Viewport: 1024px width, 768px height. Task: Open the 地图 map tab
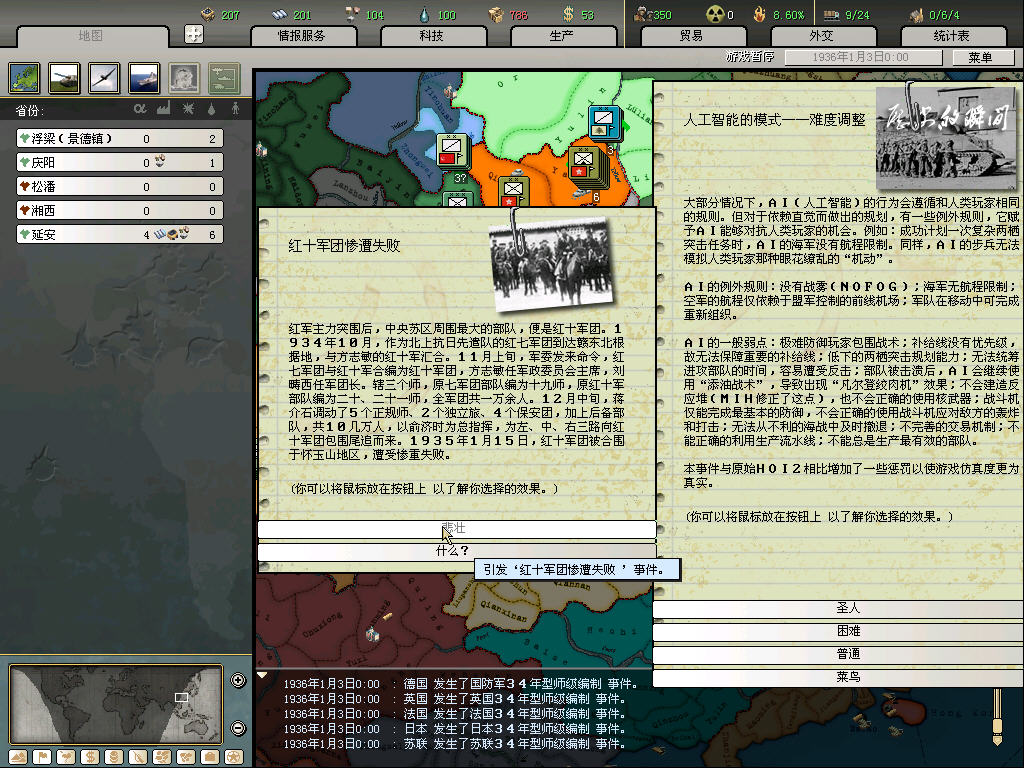(x=91, y=36)
